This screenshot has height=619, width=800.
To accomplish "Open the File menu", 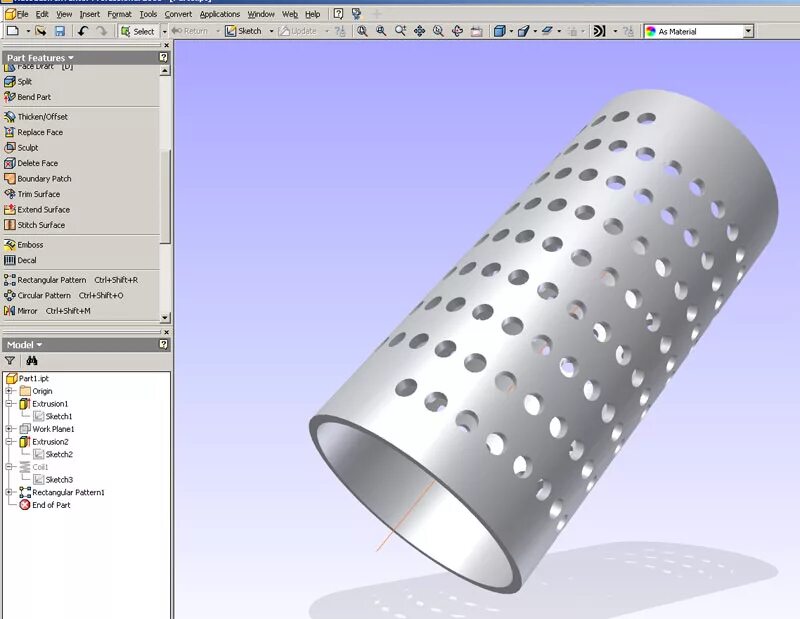I will coord(23,14).
